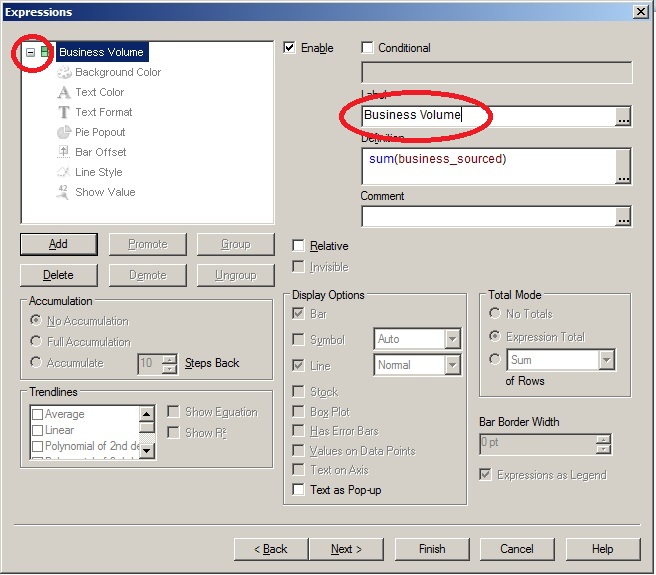
Task: Check the Text as Pop-up option
Action: 299,490
